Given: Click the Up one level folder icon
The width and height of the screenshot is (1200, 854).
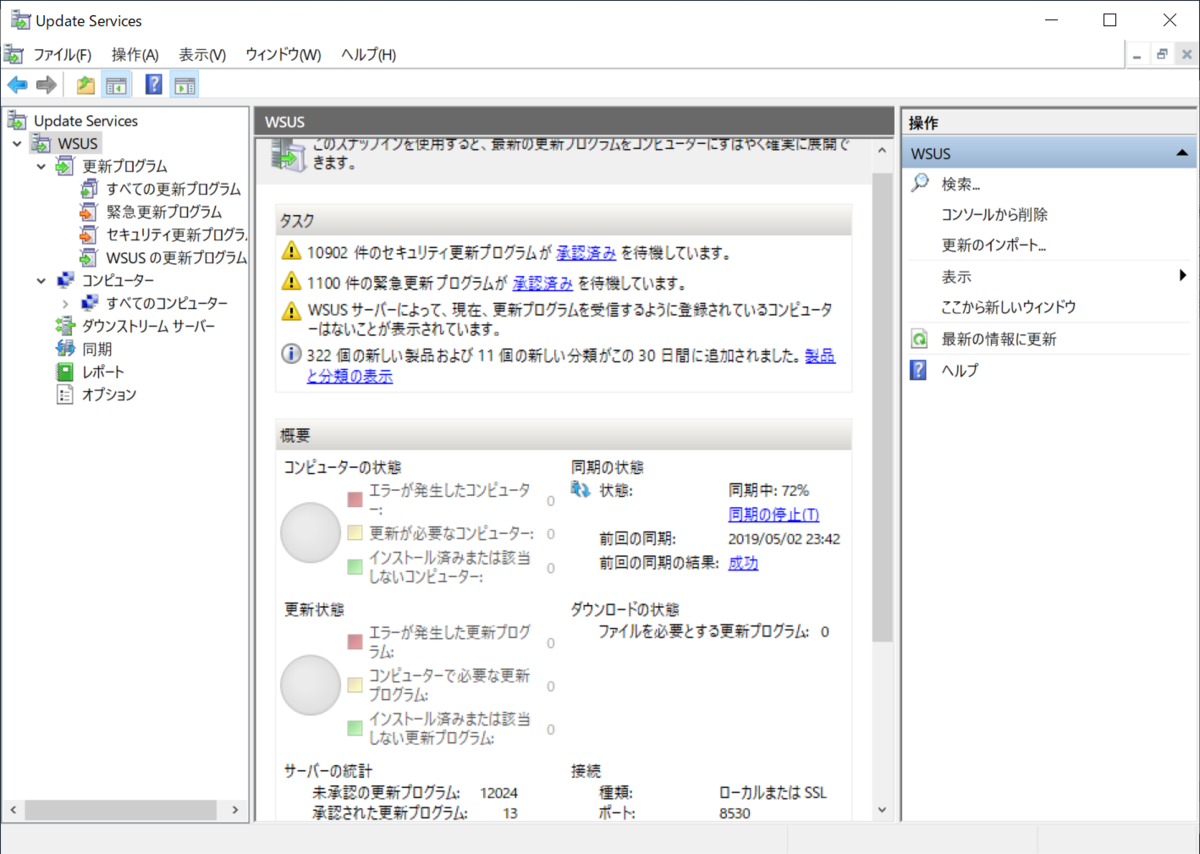Looking at the screenshot, I should [x=86, y=85].
